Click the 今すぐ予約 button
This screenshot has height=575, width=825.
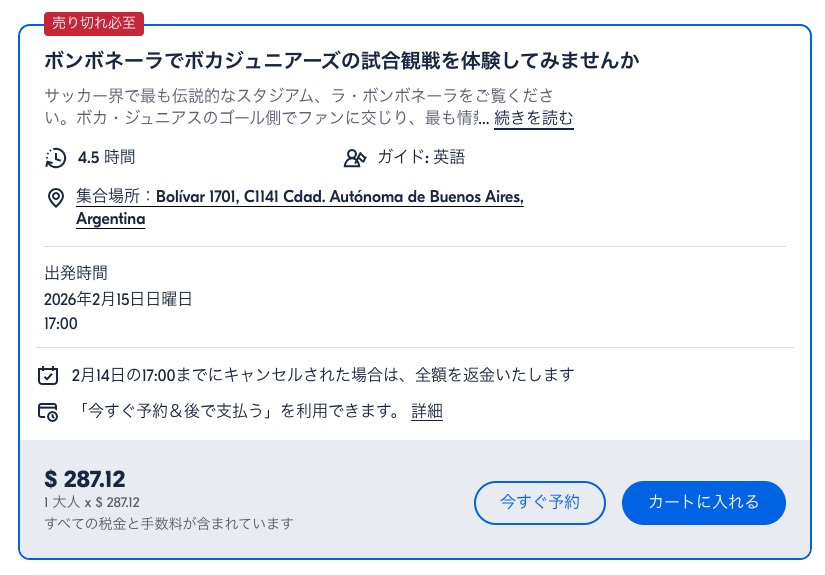540,503
